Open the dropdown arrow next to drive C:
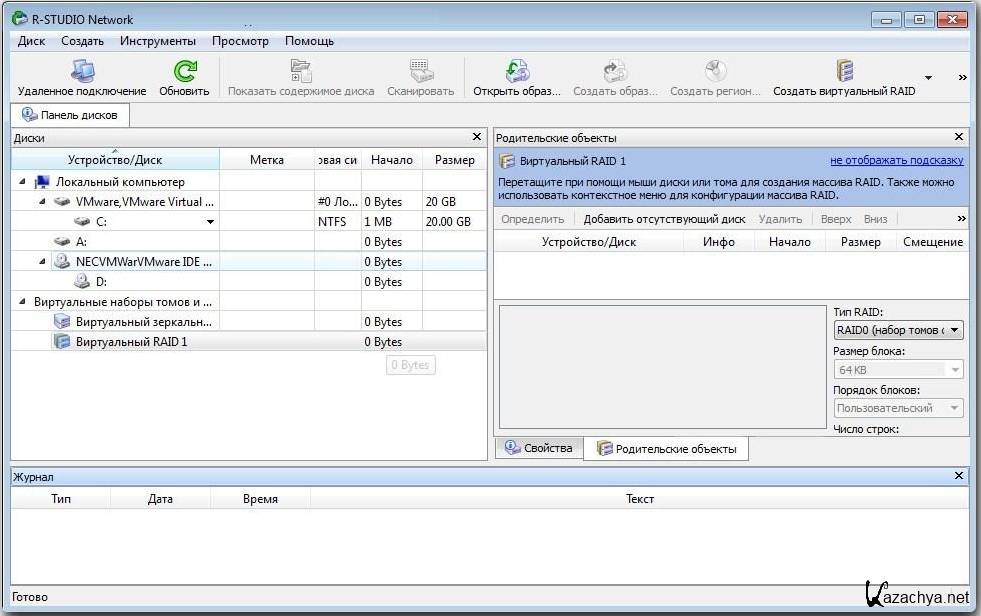 tap(210, 222)
